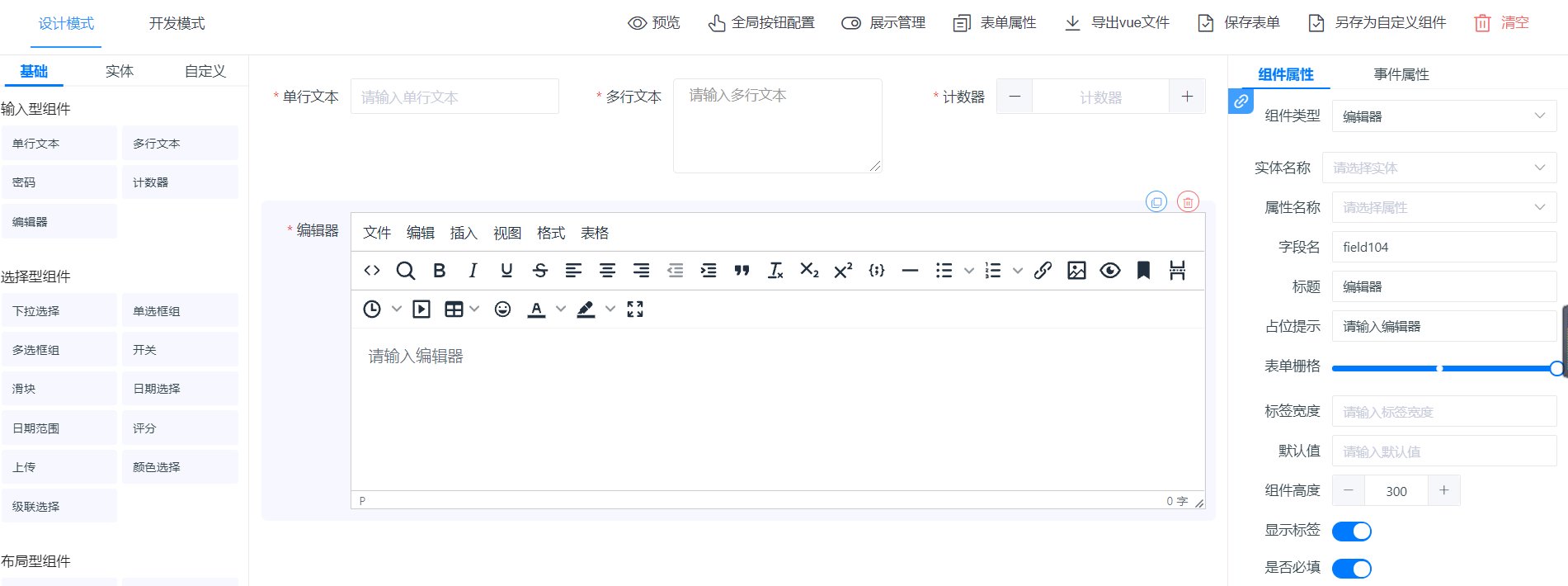Switch to 事件属性 tab

click(x=1401, y=74)
